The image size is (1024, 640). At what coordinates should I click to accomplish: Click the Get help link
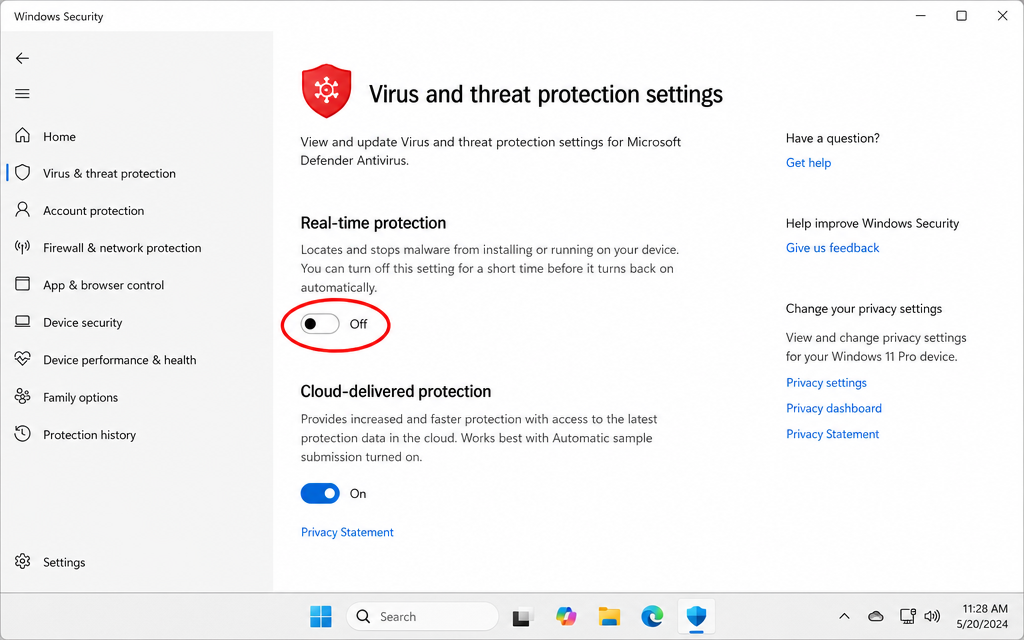coord(808,163)
